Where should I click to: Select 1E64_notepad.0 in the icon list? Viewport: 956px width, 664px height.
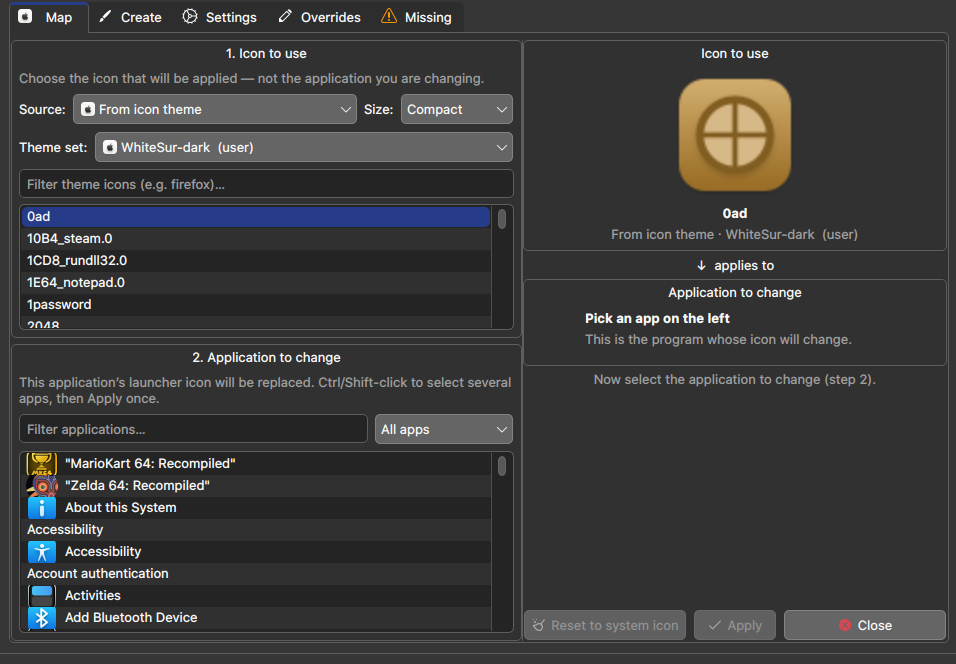click(256, 282)
